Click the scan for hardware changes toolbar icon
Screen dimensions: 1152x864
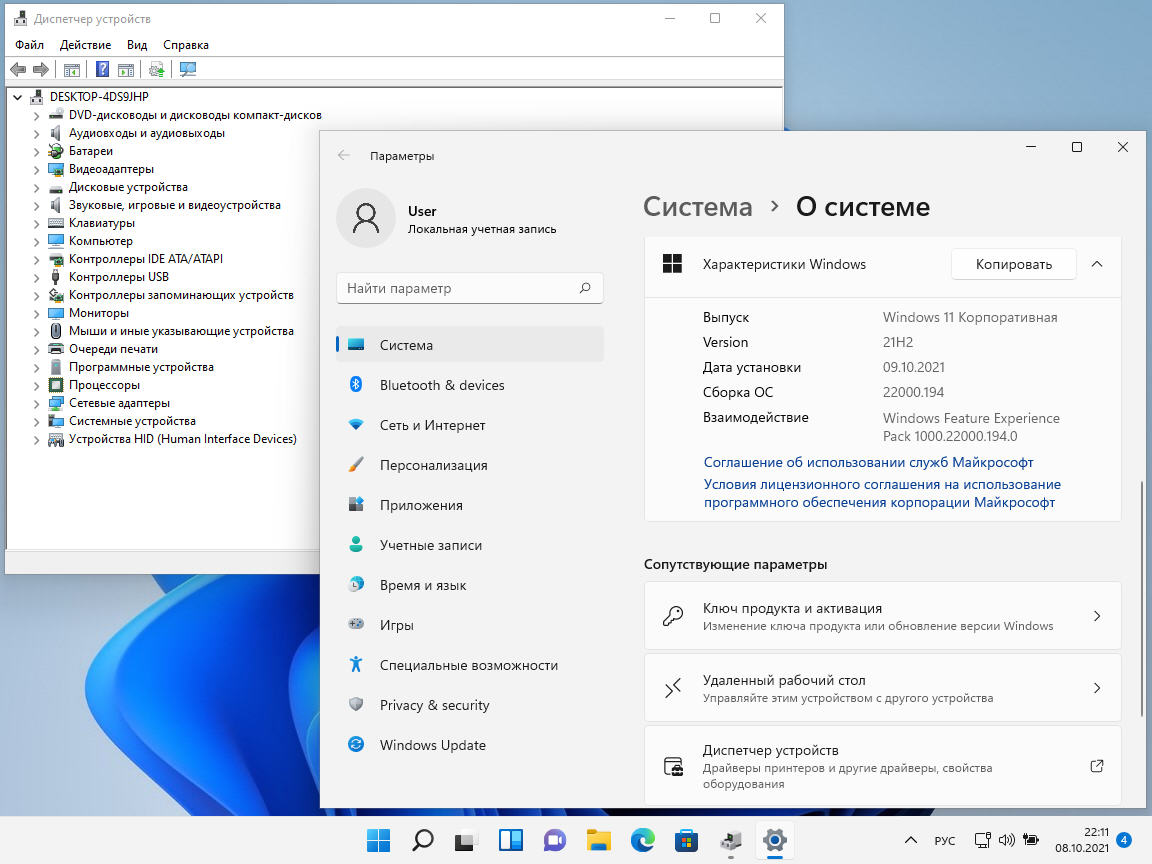[187, 69]
